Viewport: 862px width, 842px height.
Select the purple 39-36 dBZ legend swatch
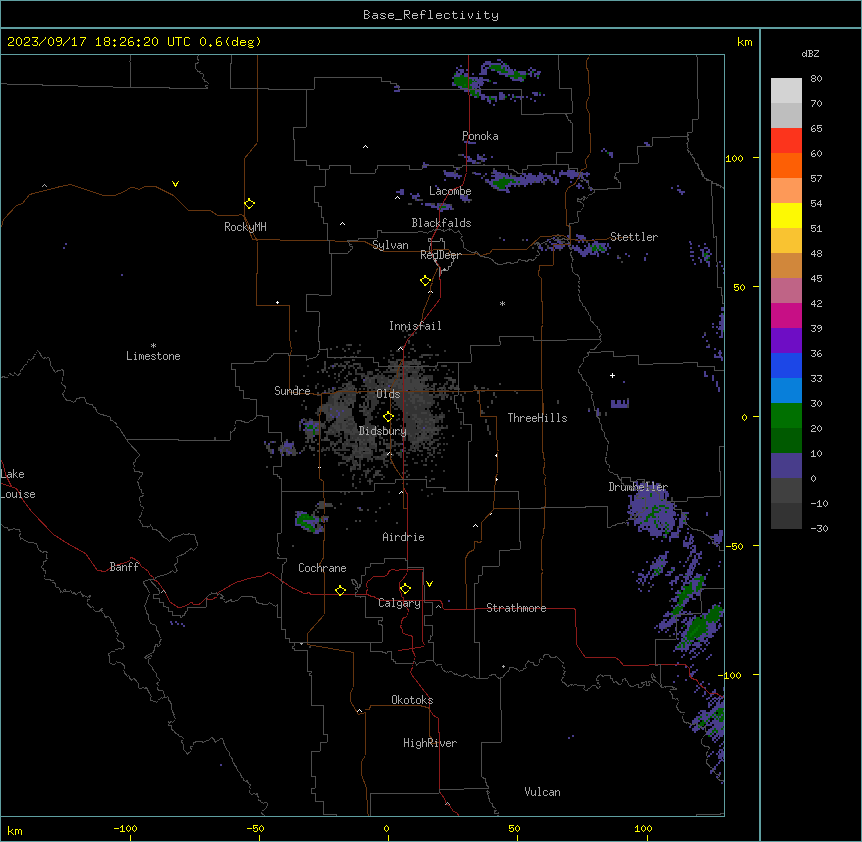pos(786,341)
